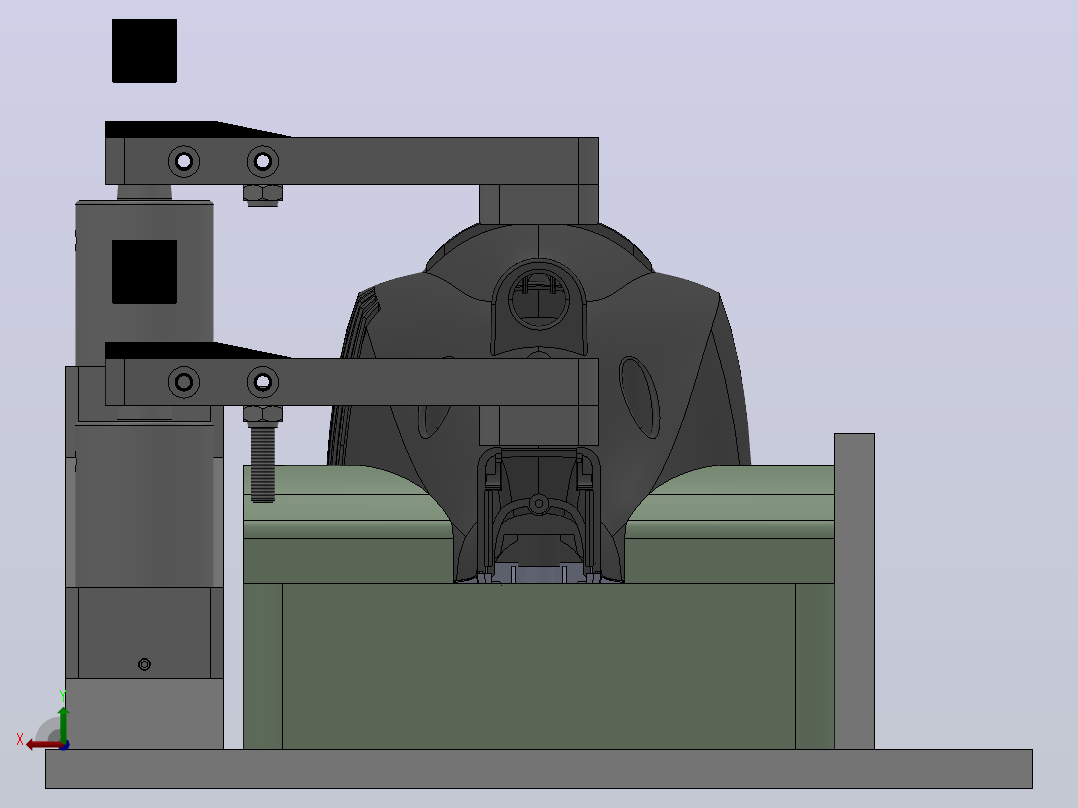Click the green Y axis arrow of triad
The height and width of the screenshot is (808, 1078).
[x=63, y=723]
